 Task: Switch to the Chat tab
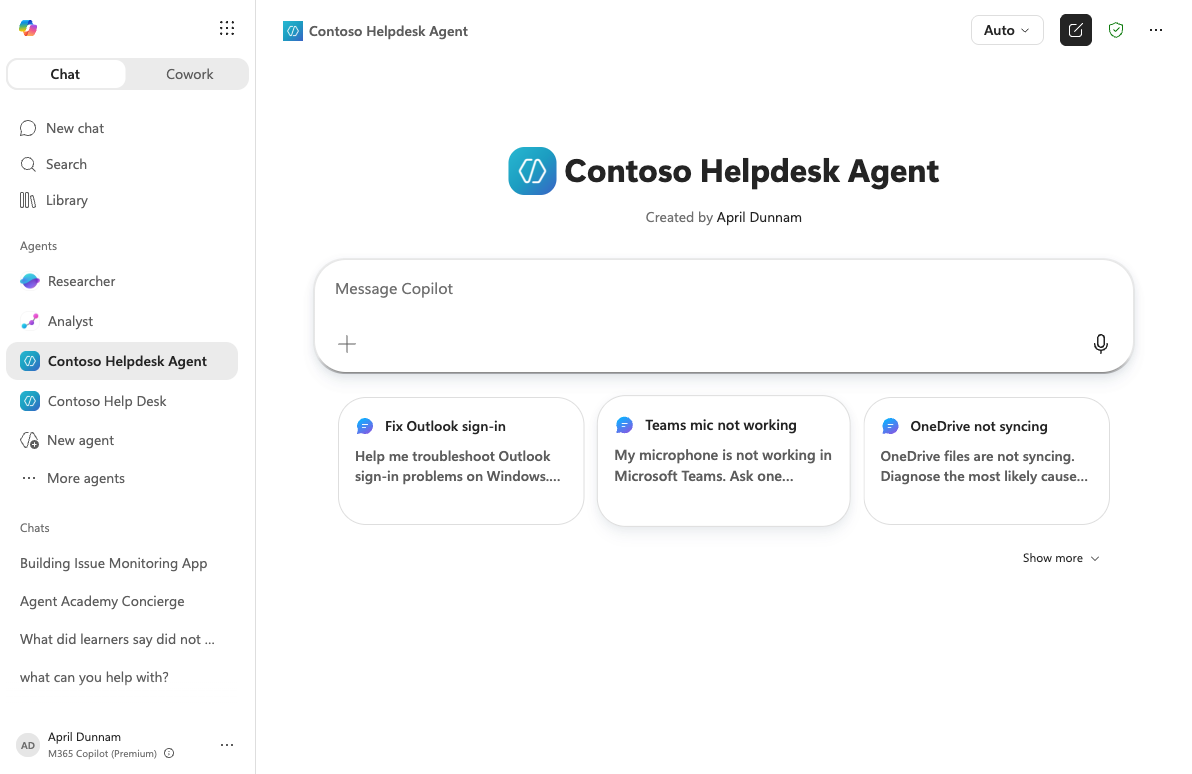click(x=65, y=75)
